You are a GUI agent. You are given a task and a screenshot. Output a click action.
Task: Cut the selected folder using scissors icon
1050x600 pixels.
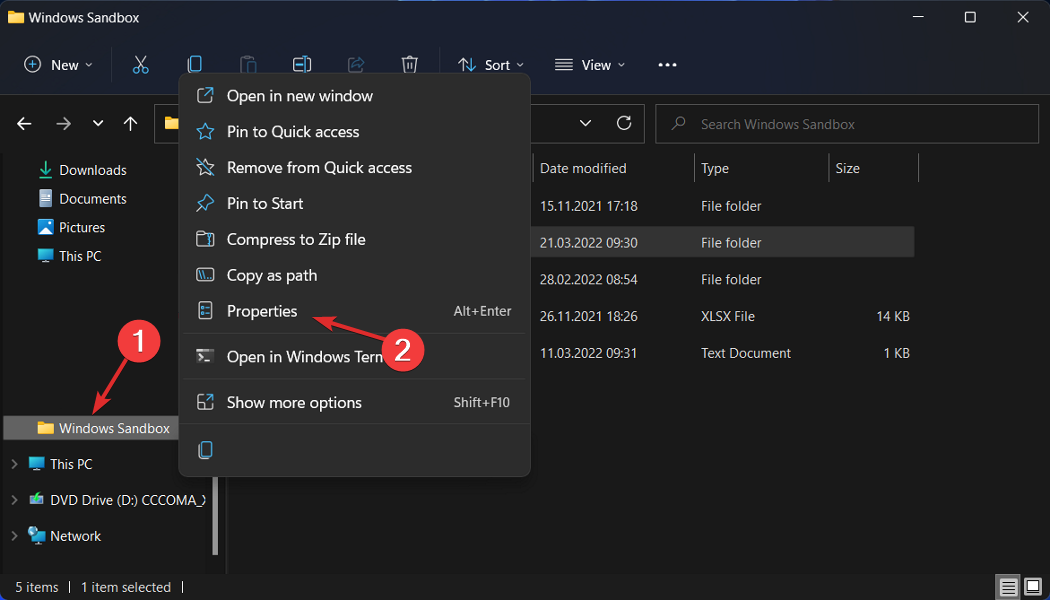(140, 64)
